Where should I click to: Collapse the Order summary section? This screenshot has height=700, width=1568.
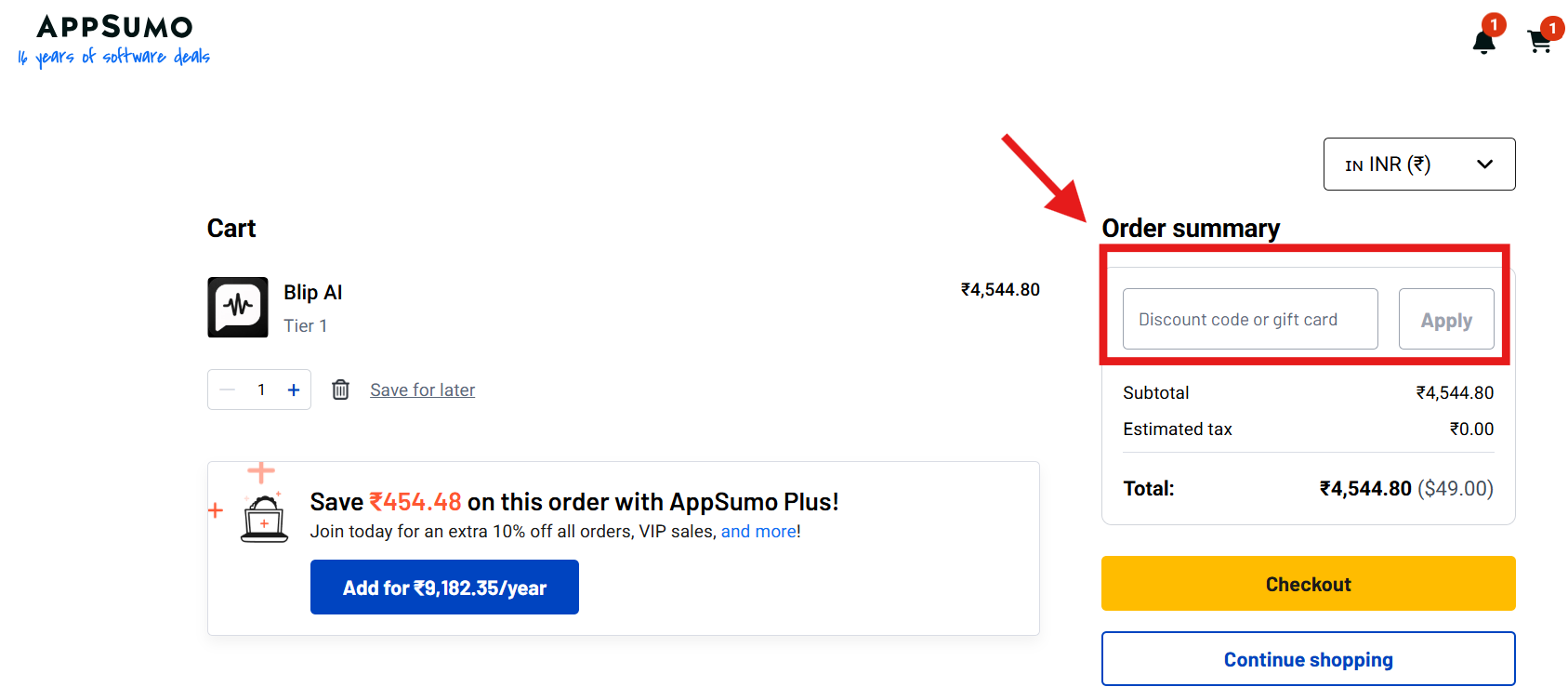coord(1191,228)
